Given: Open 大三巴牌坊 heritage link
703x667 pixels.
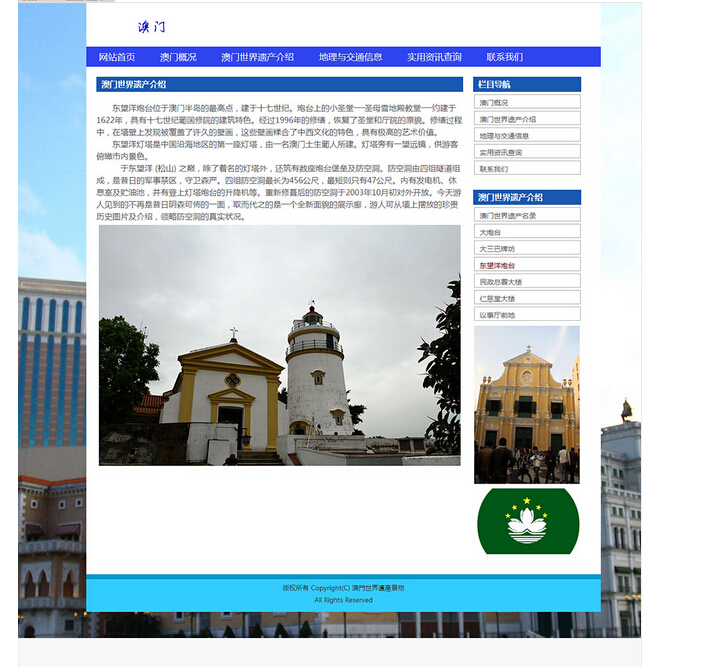Looking at the screenshot, I should click(526, 248).
